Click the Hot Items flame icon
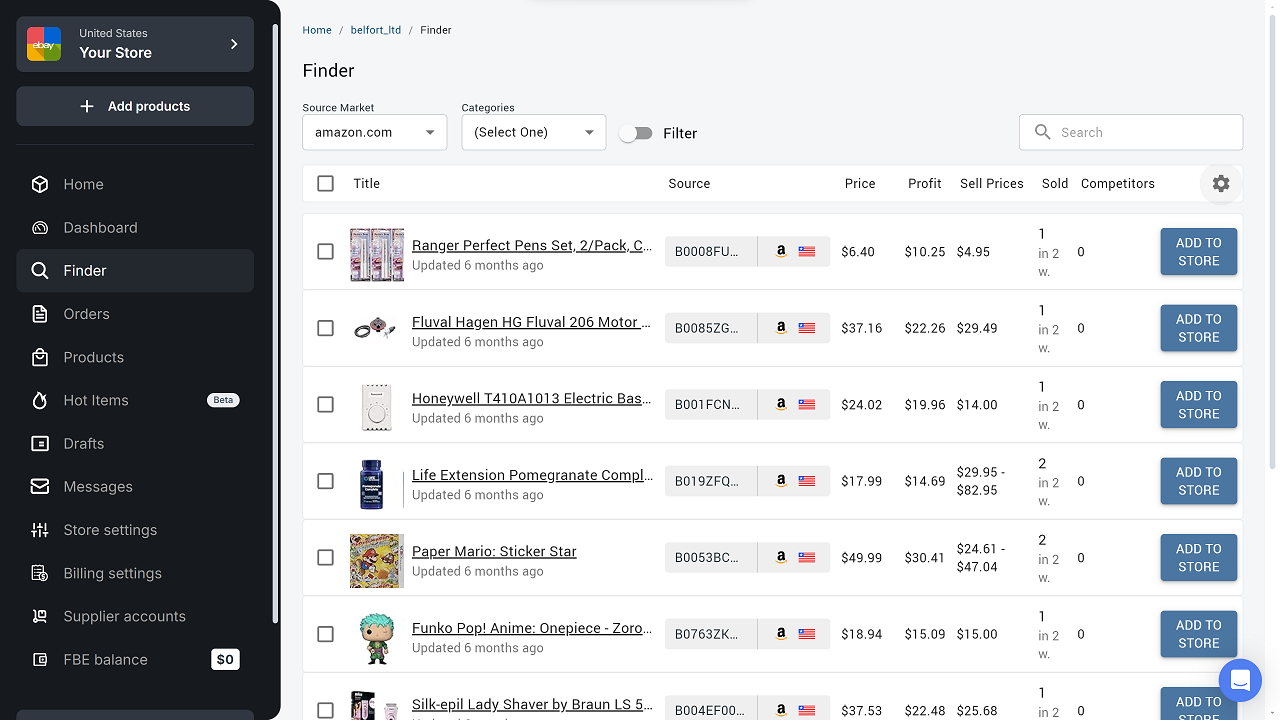The height and width of the screenshot is (720, 1280). (x=40, y=401)
